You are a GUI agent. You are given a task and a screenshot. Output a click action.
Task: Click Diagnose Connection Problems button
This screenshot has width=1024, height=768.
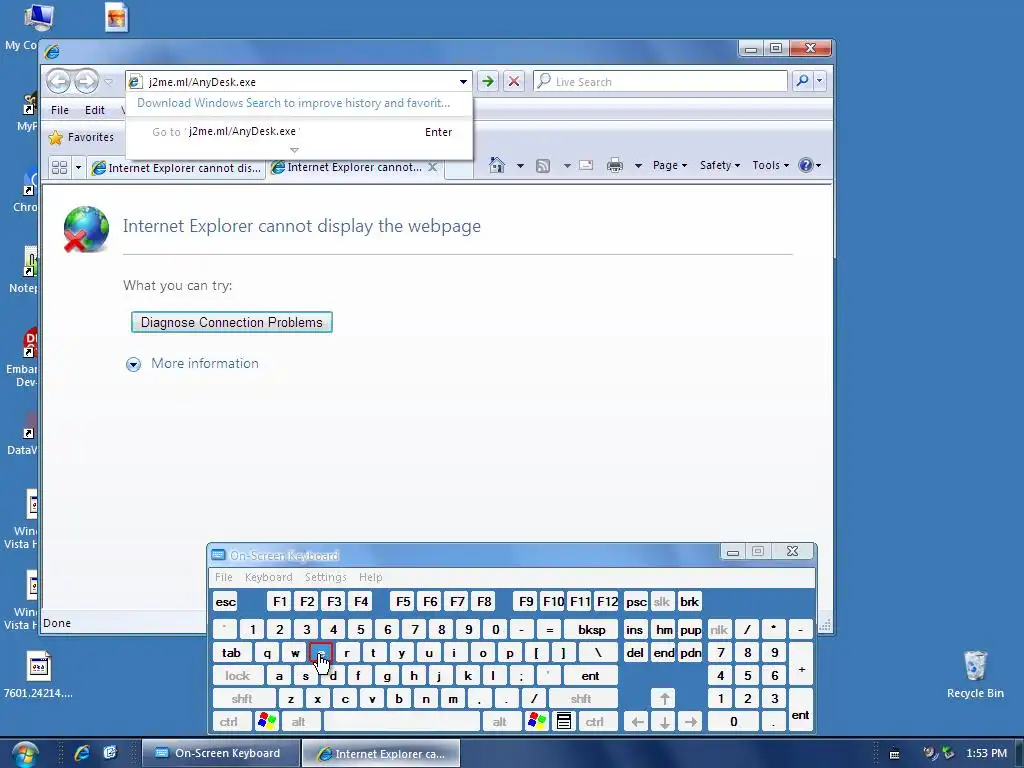232,322
